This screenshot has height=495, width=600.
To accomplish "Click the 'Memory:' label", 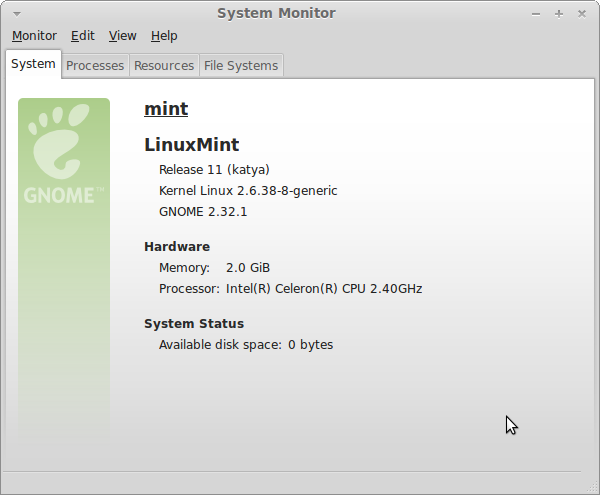I will tap(184, 268).
